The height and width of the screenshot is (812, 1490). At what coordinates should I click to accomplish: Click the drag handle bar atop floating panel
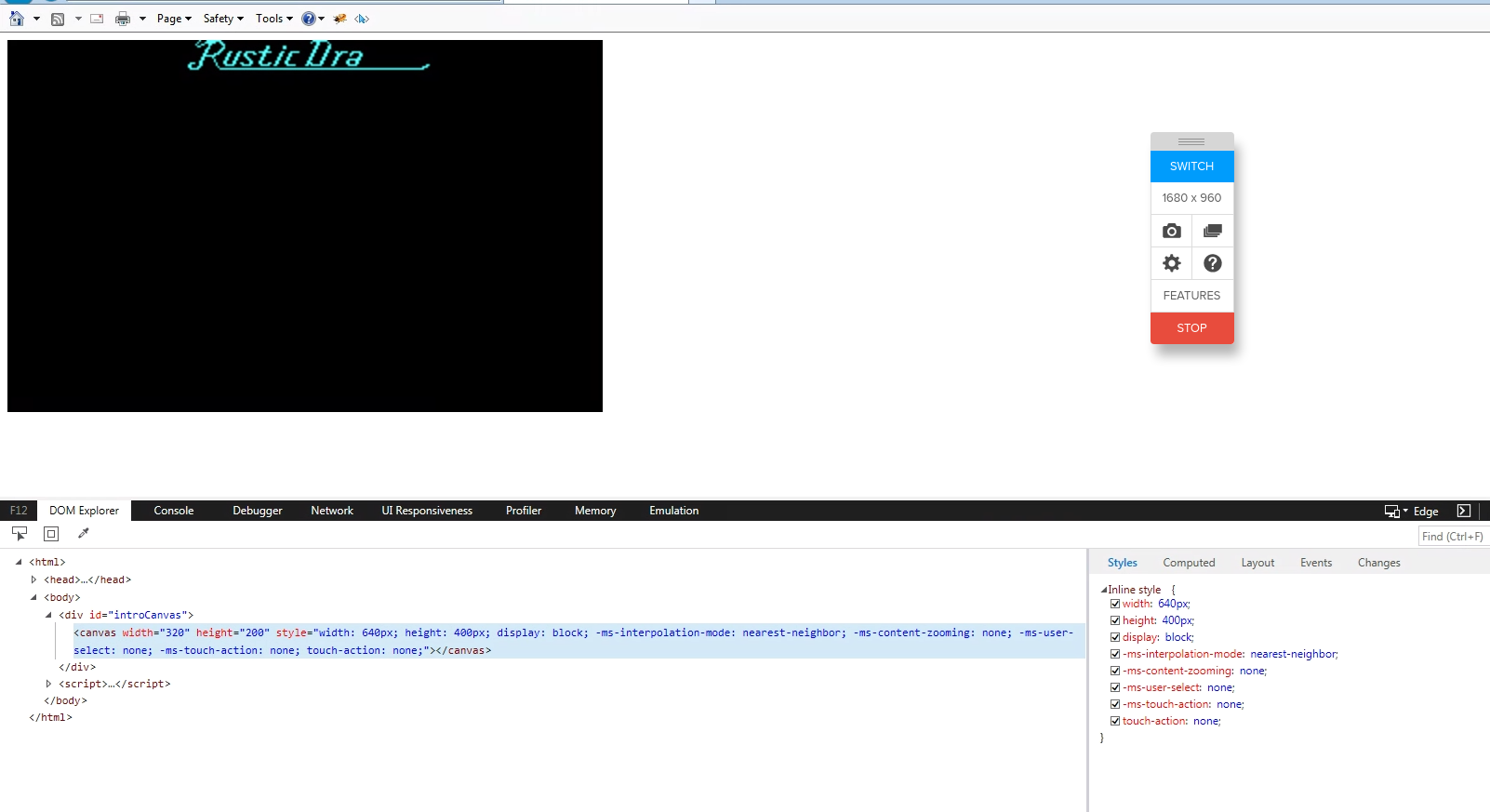(x=1191, y=141)
